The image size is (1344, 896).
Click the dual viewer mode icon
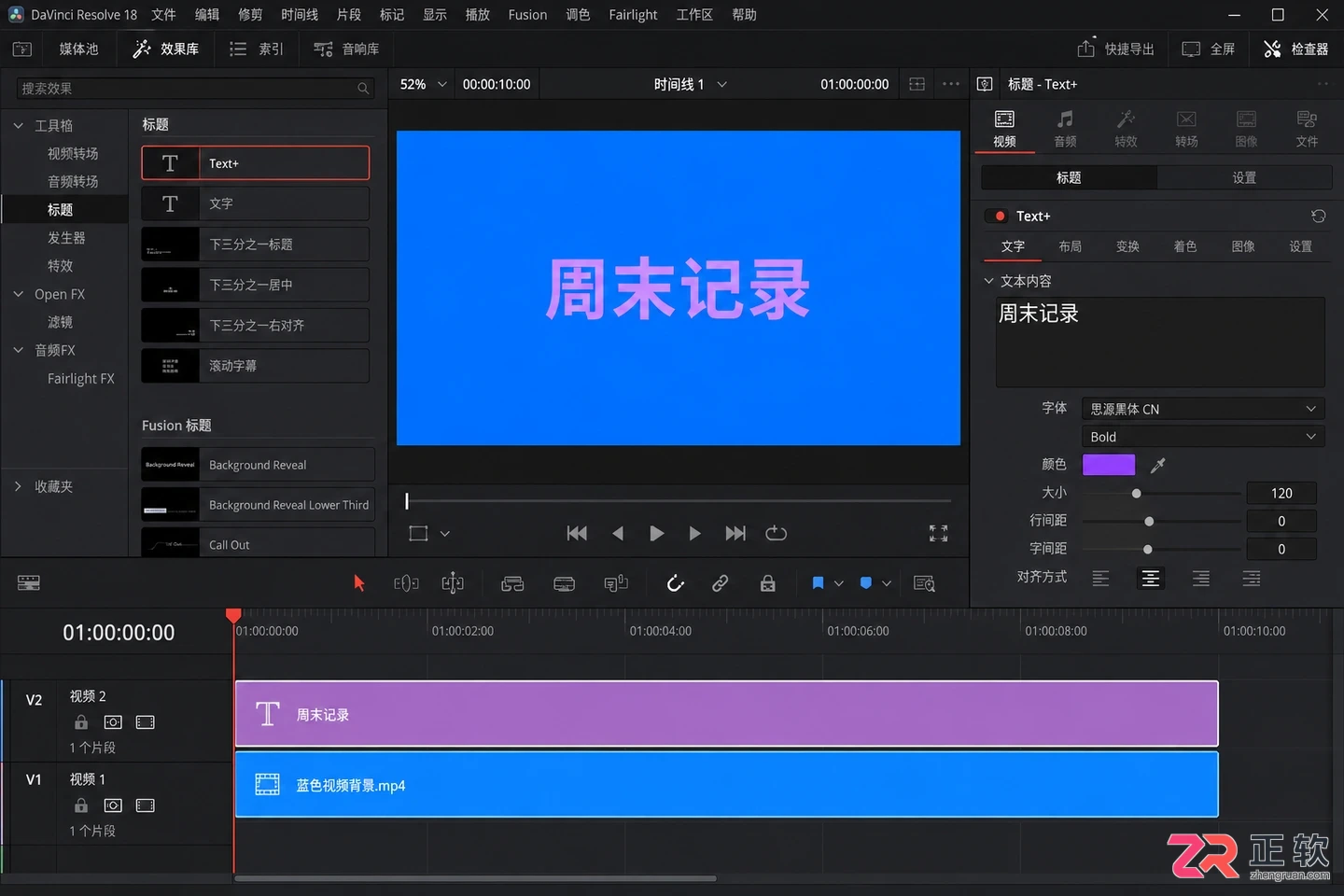point(917,84)
